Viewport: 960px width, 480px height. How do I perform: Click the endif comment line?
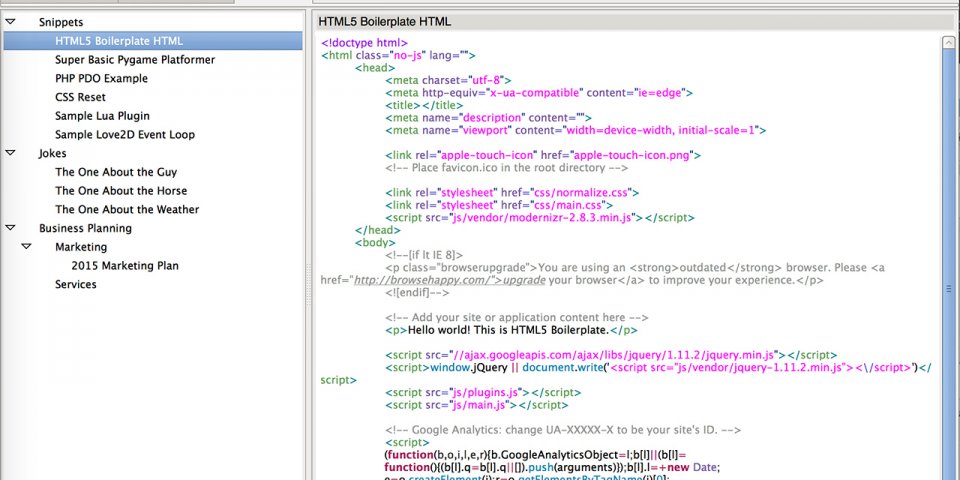pyautogui.click(x=417, y=293)
